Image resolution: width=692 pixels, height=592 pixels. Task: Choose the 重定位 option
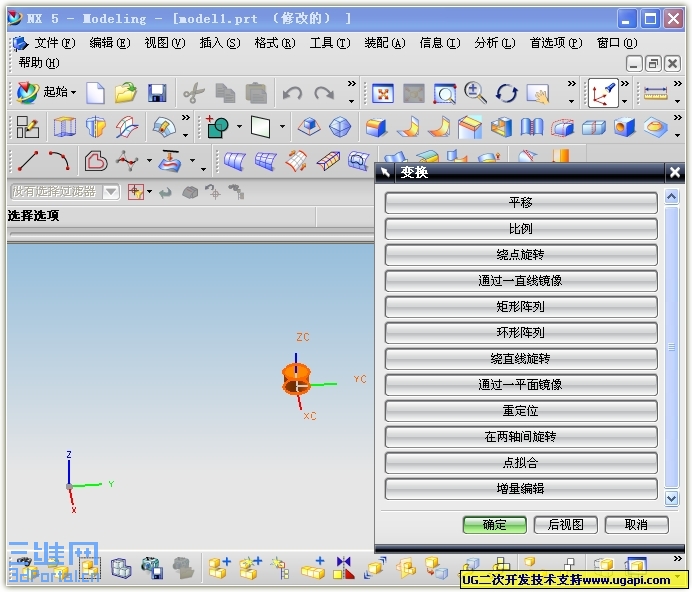(521, 411)
